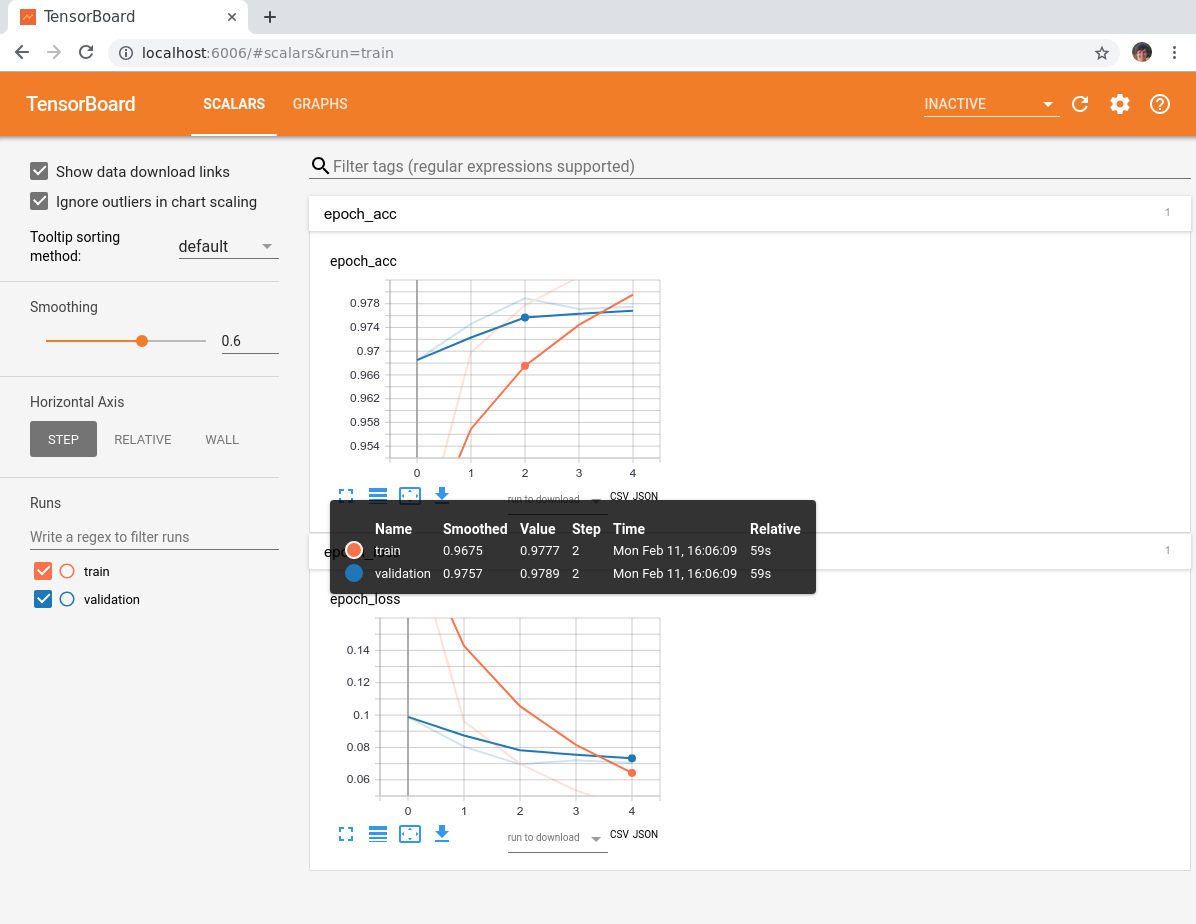Viewport: 1196px width, 924px height.
Task: Fit domain to data on epoch_acc chart
Action: pos(410,495)
